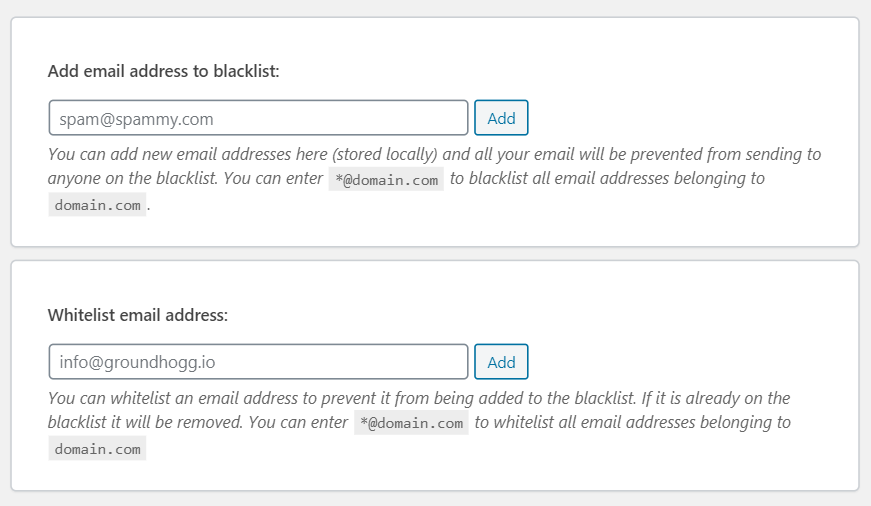Click the blacklist email address input field
Viewport: 871px width, 506px height.
pos(258,118)
